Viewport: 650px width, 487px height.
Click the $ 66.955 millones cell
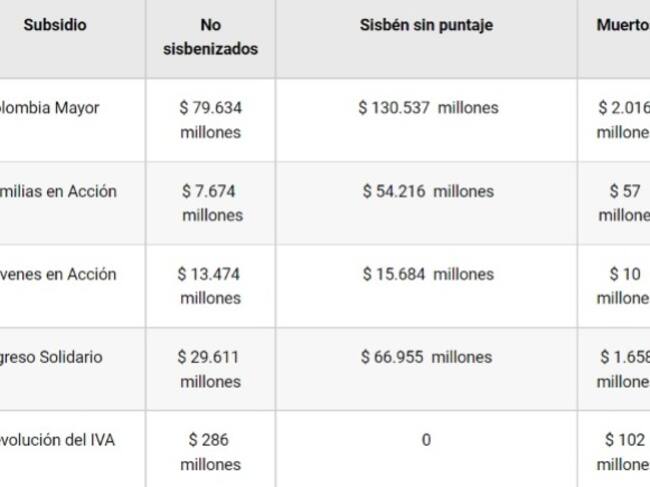(427, 357)
